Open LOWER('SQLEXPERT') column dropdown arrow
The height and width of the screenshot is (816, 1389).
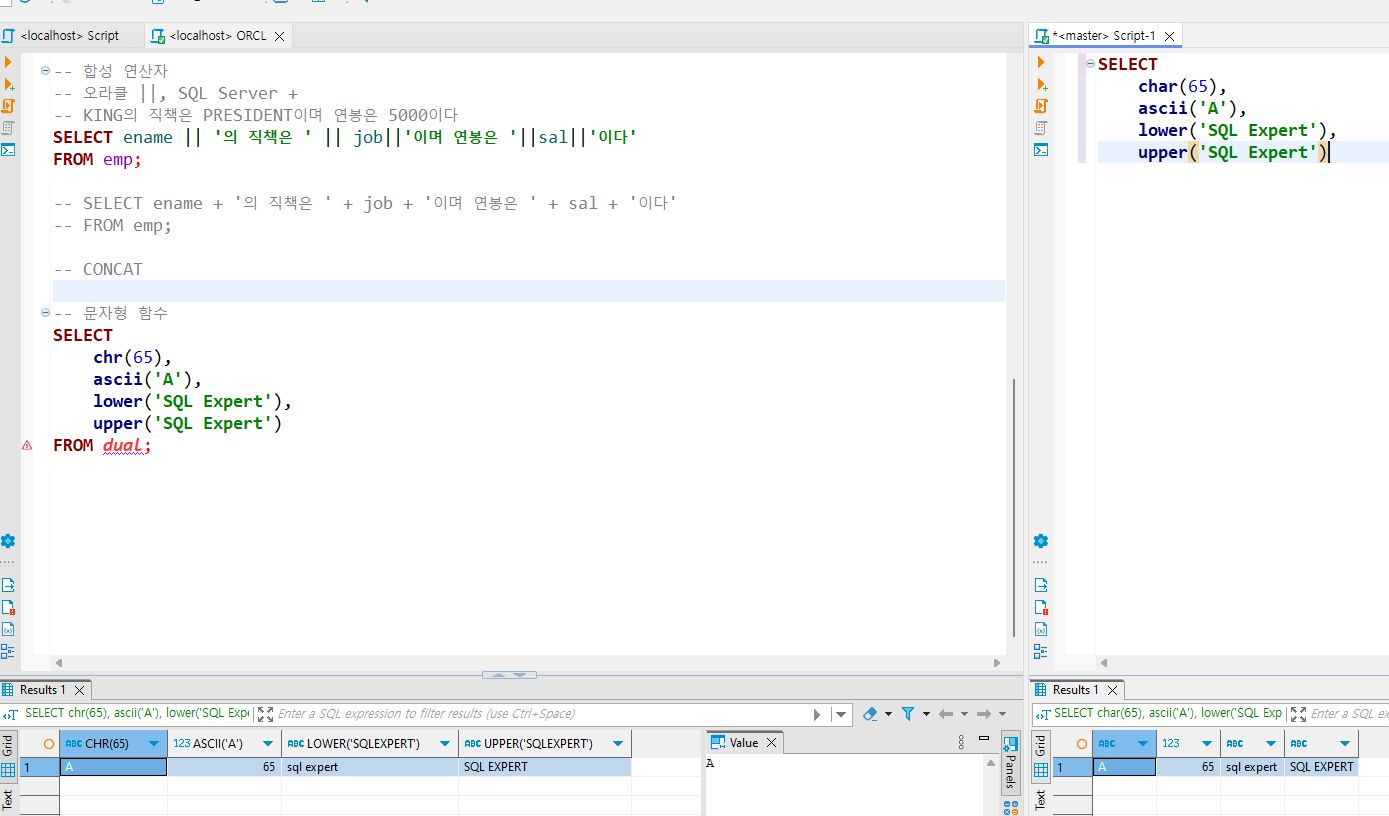[446, 744]
